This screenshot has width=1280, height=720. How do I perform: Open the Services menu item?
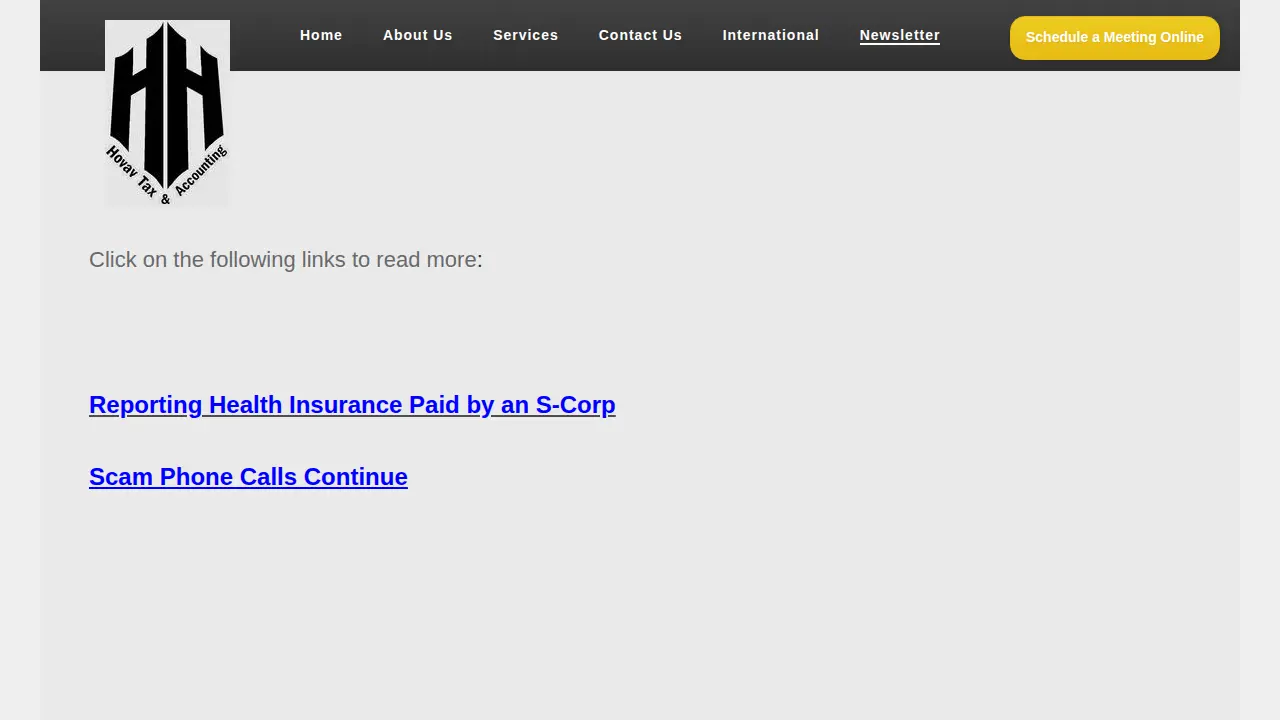(x=526, y=35)
